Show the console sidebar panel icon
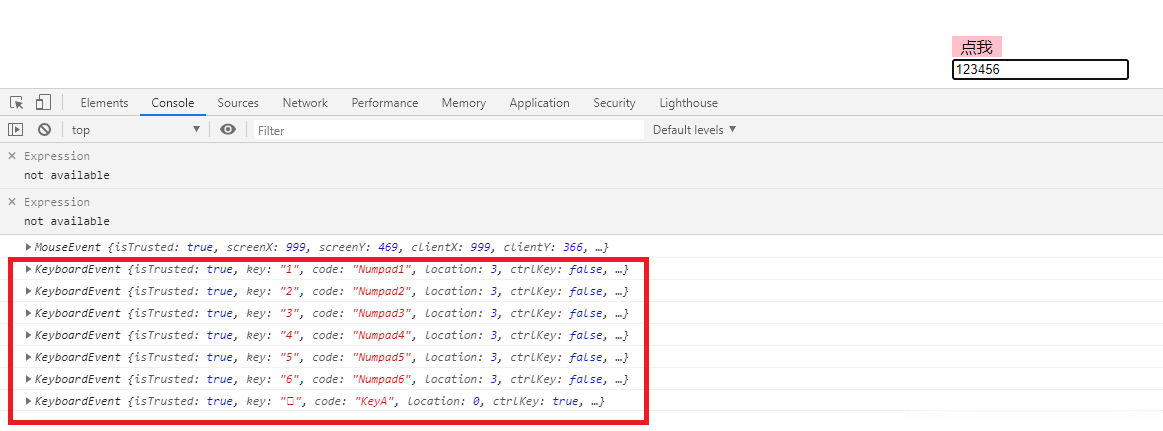Image resolution: width=1163 pixels, height=431 pixels. [15, 130]
